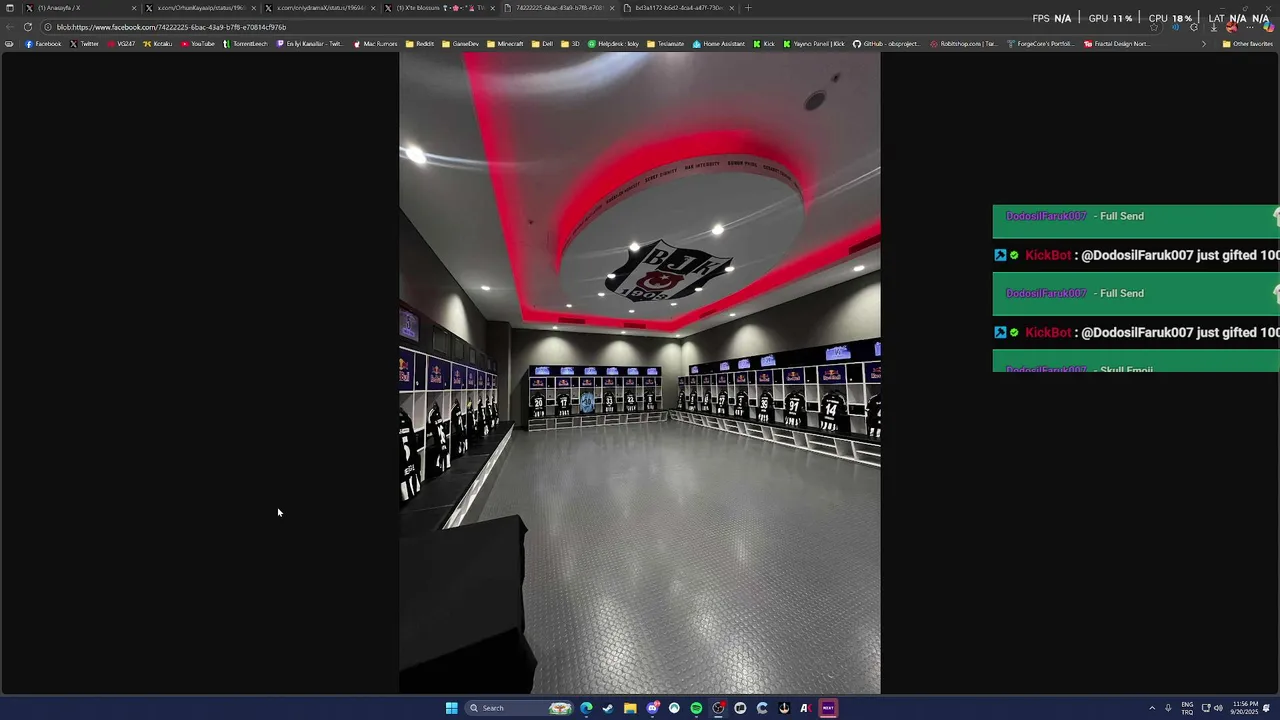The height and width of the screenshot is (720, 1280).
Task: Open the Facebook bookmark
Action: (x=43, y=44)
